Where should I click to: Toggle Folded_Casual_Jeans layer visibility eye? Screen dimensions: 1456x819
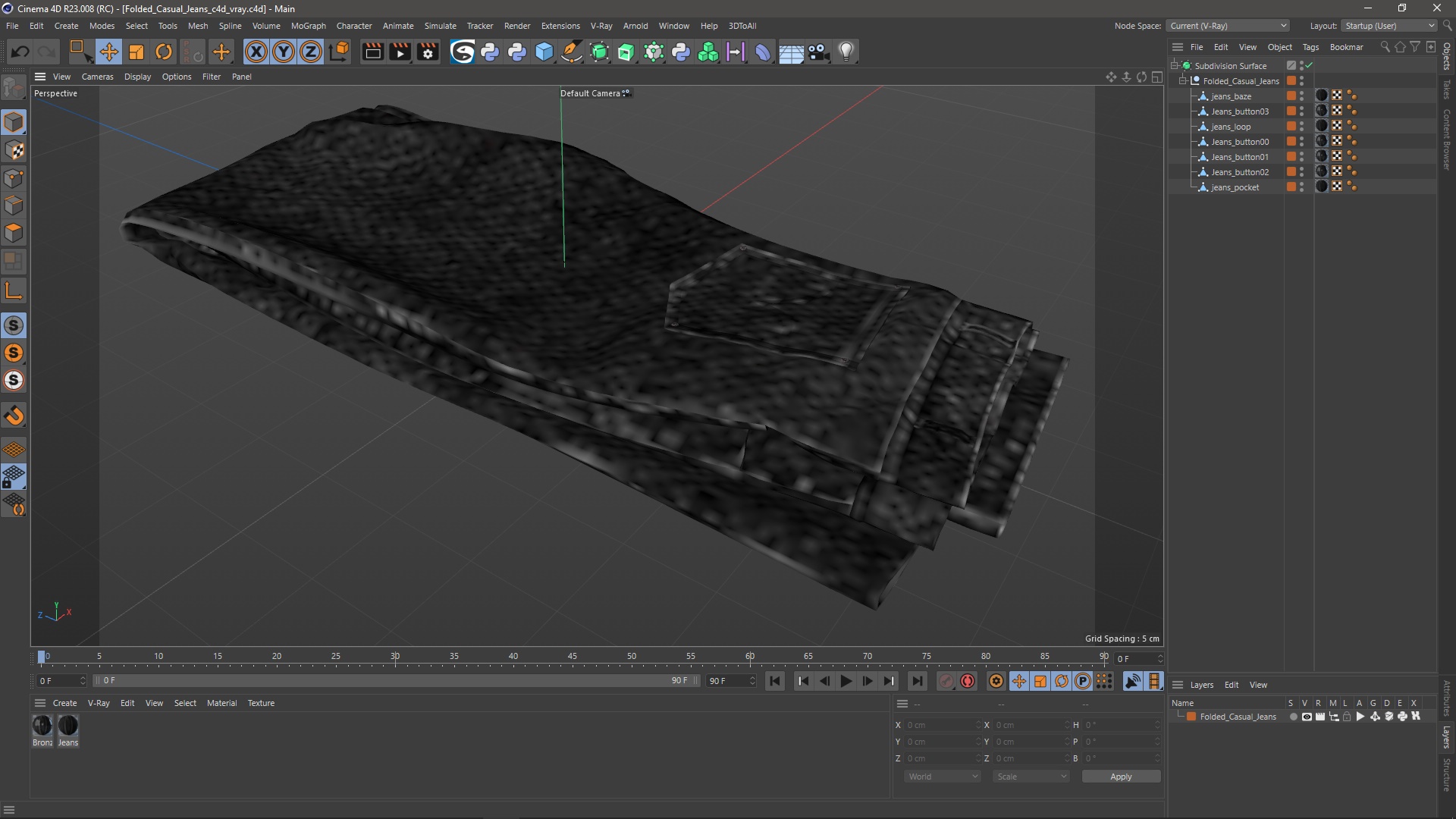coord(1307,717)
